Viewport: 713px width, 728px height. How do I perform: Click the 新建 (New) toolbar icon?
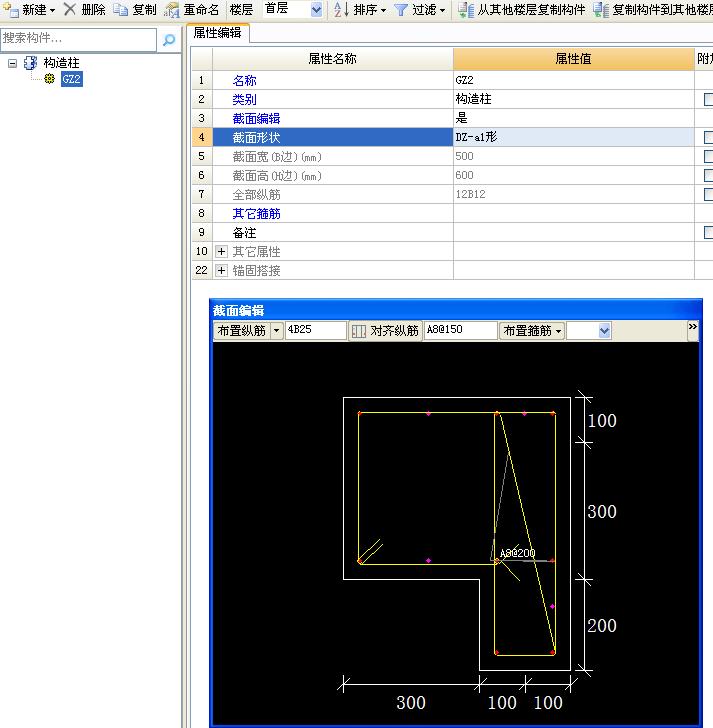click(11, 9)
